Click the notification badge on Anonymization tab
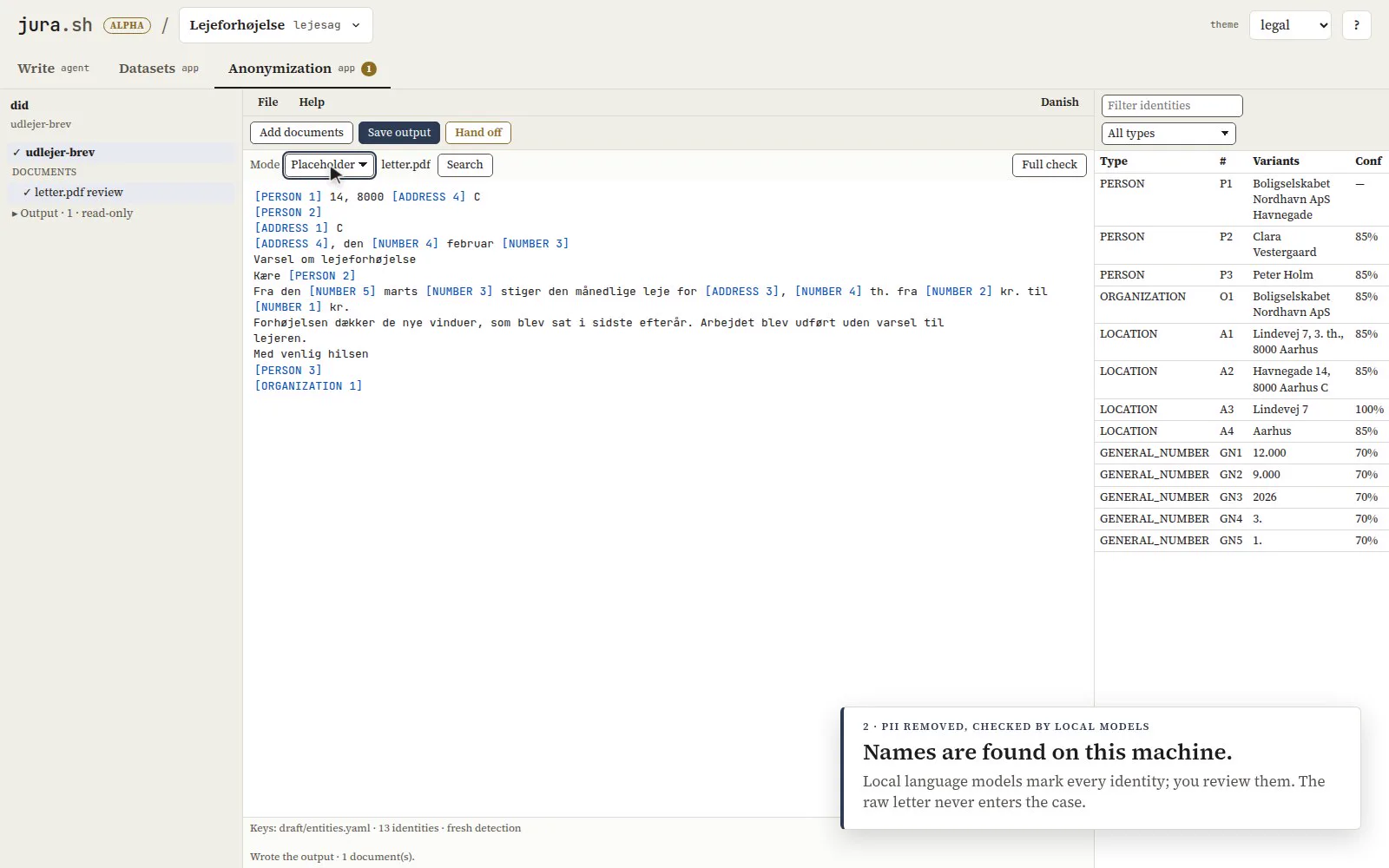The image size is (1389, 868). coord(369,69)
